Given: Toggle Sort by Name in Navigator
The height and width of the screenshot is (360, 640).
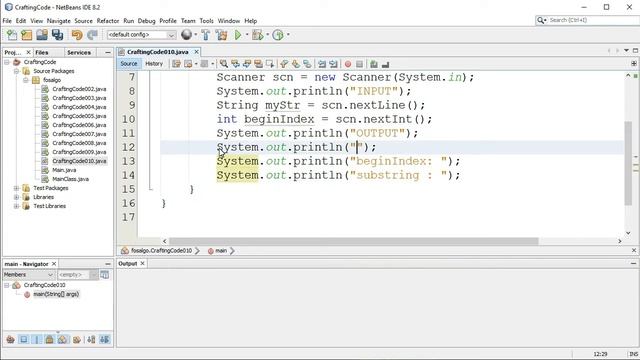Looking at the screenshot, I should [x=91, y=340].
